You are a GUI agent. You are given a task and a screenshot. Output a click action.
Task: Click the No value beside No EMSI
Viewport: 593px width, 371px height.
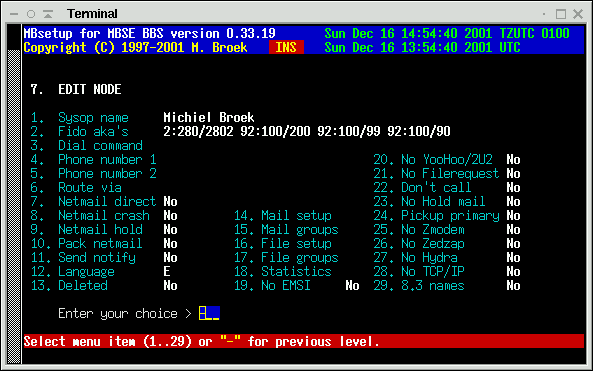[352, 285]
